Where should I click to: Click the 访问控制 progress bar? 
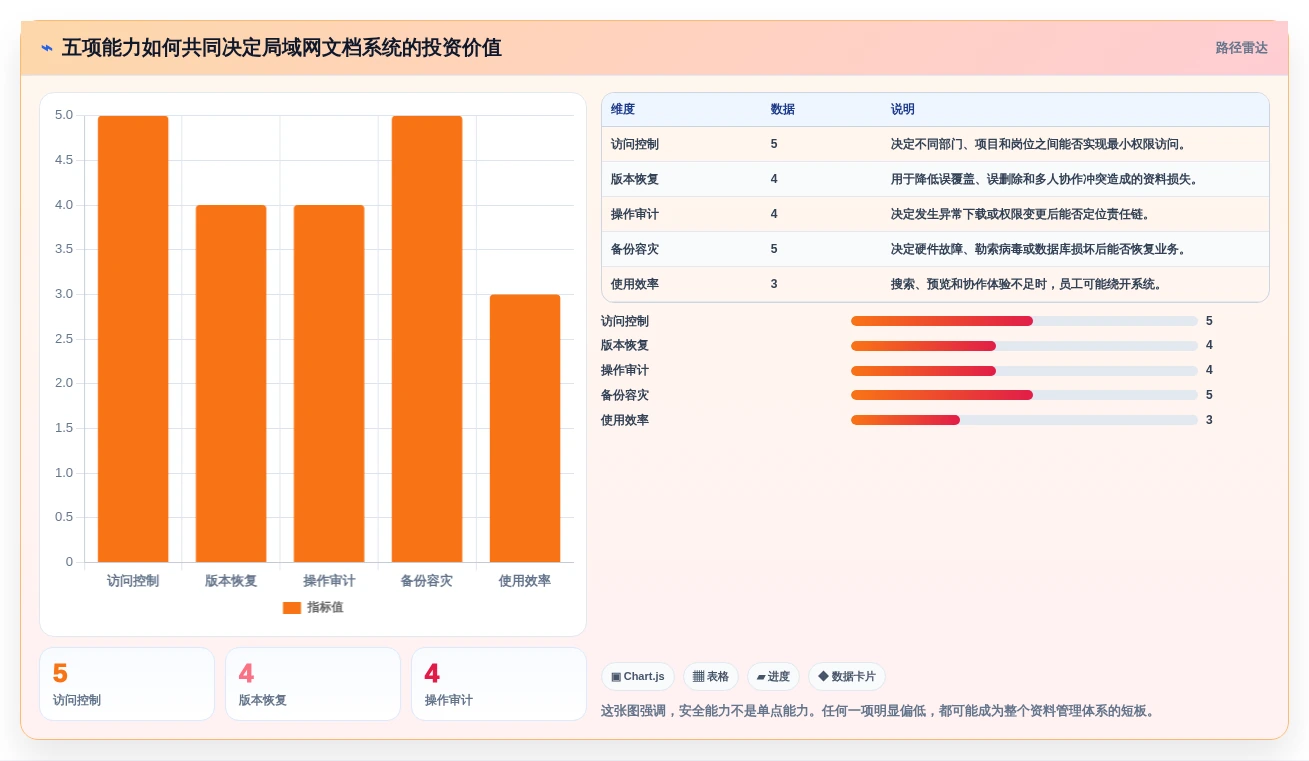pos(1024,321)
